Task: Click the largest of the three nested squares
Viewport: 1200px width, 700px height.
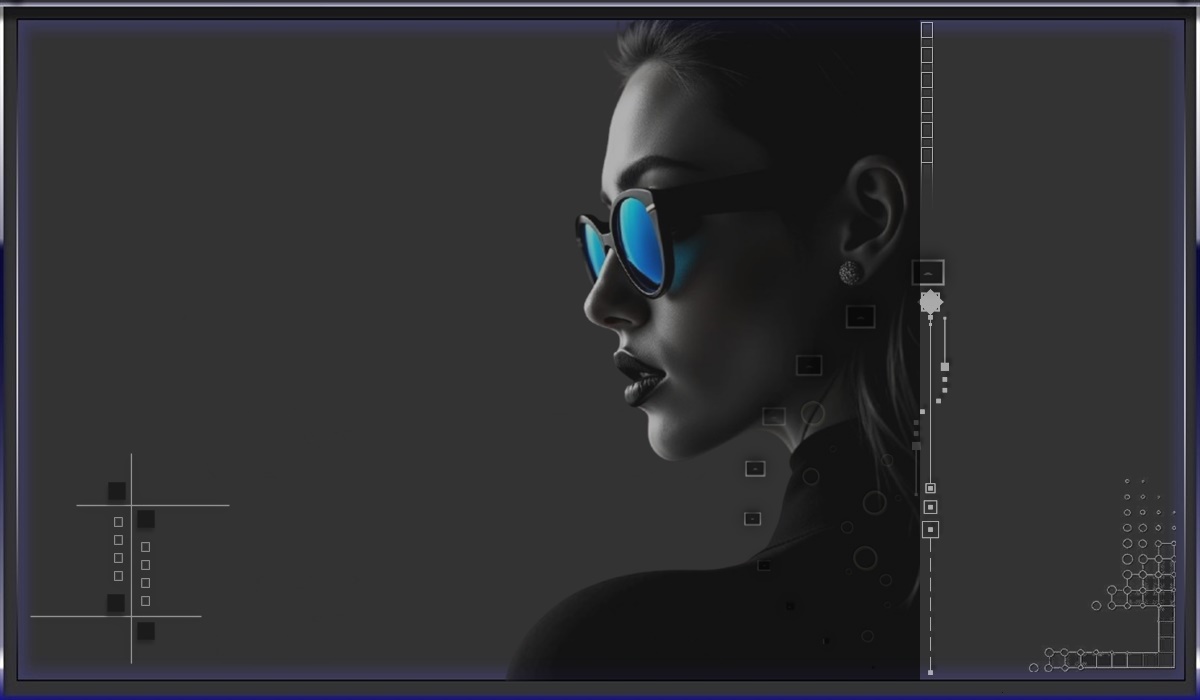Action: [930, 529]
